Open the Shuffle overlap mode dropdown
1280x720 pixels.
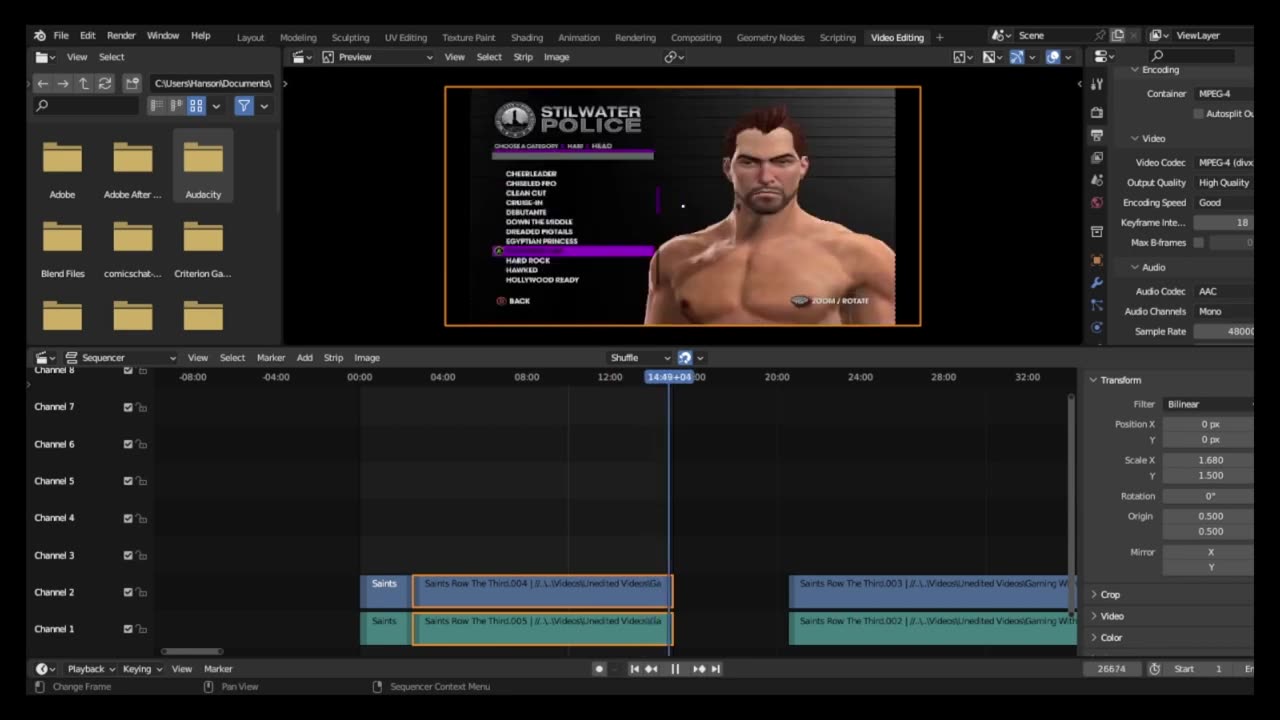click(640, 357)
